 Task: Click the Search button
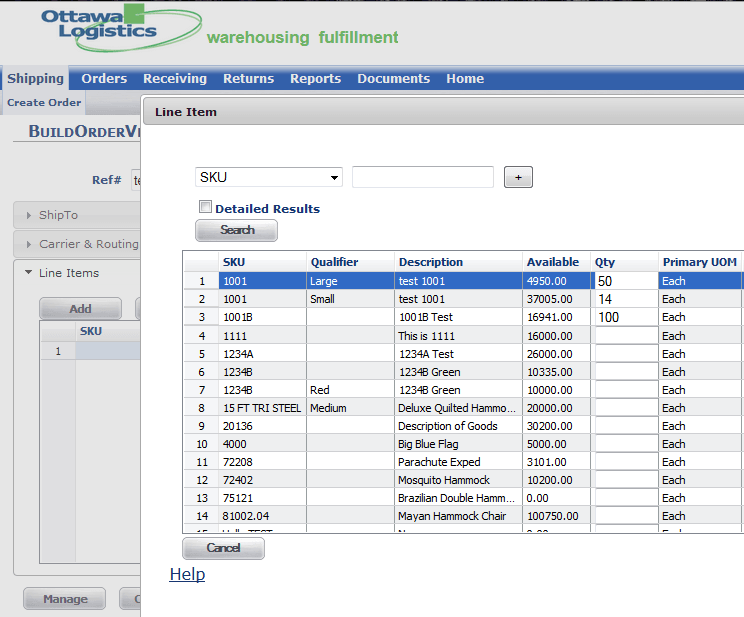click(236, 230)
